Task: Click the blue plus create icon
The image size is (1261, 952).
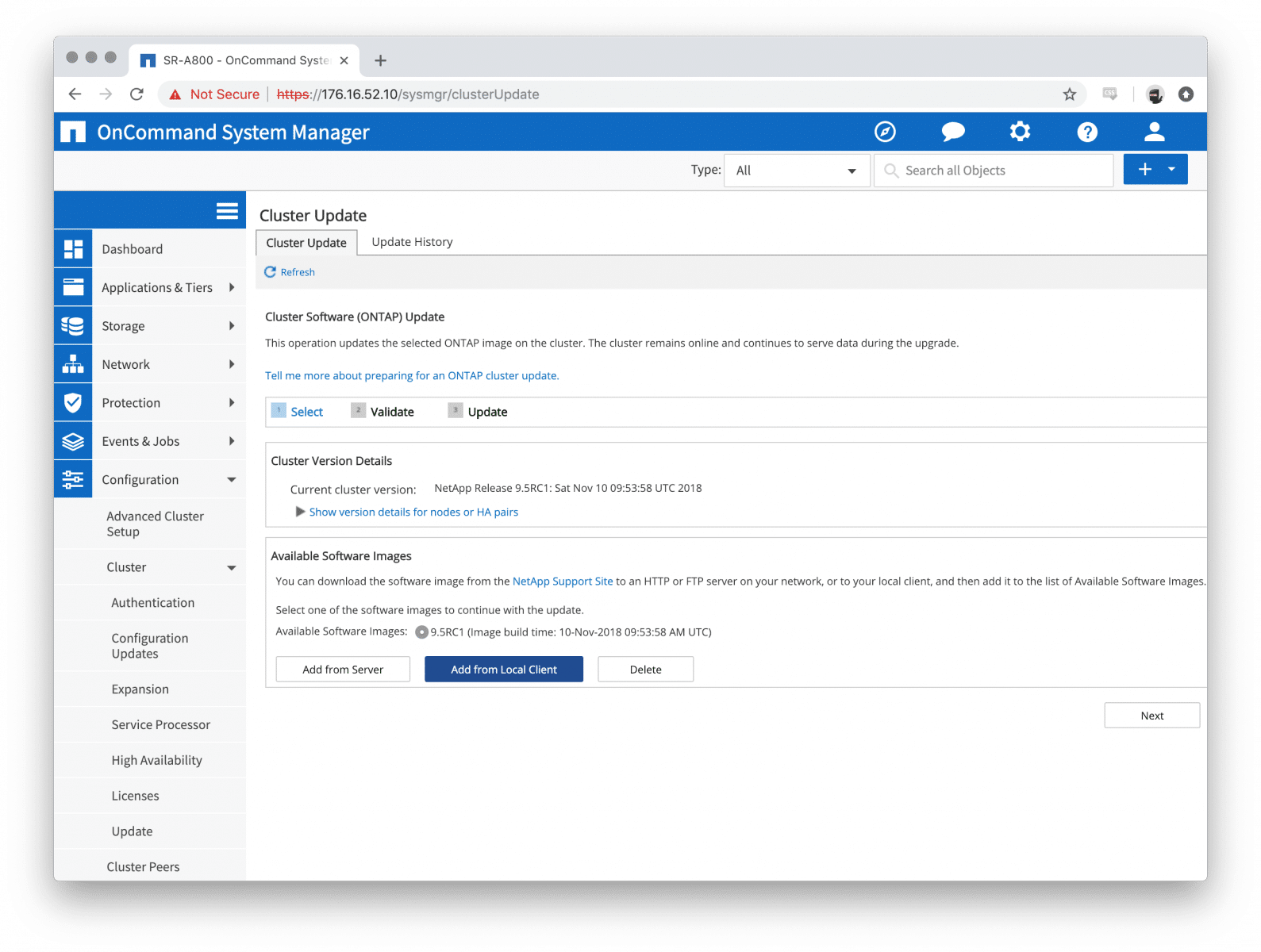Action: pyautogui.click(x=1144, y=169)
